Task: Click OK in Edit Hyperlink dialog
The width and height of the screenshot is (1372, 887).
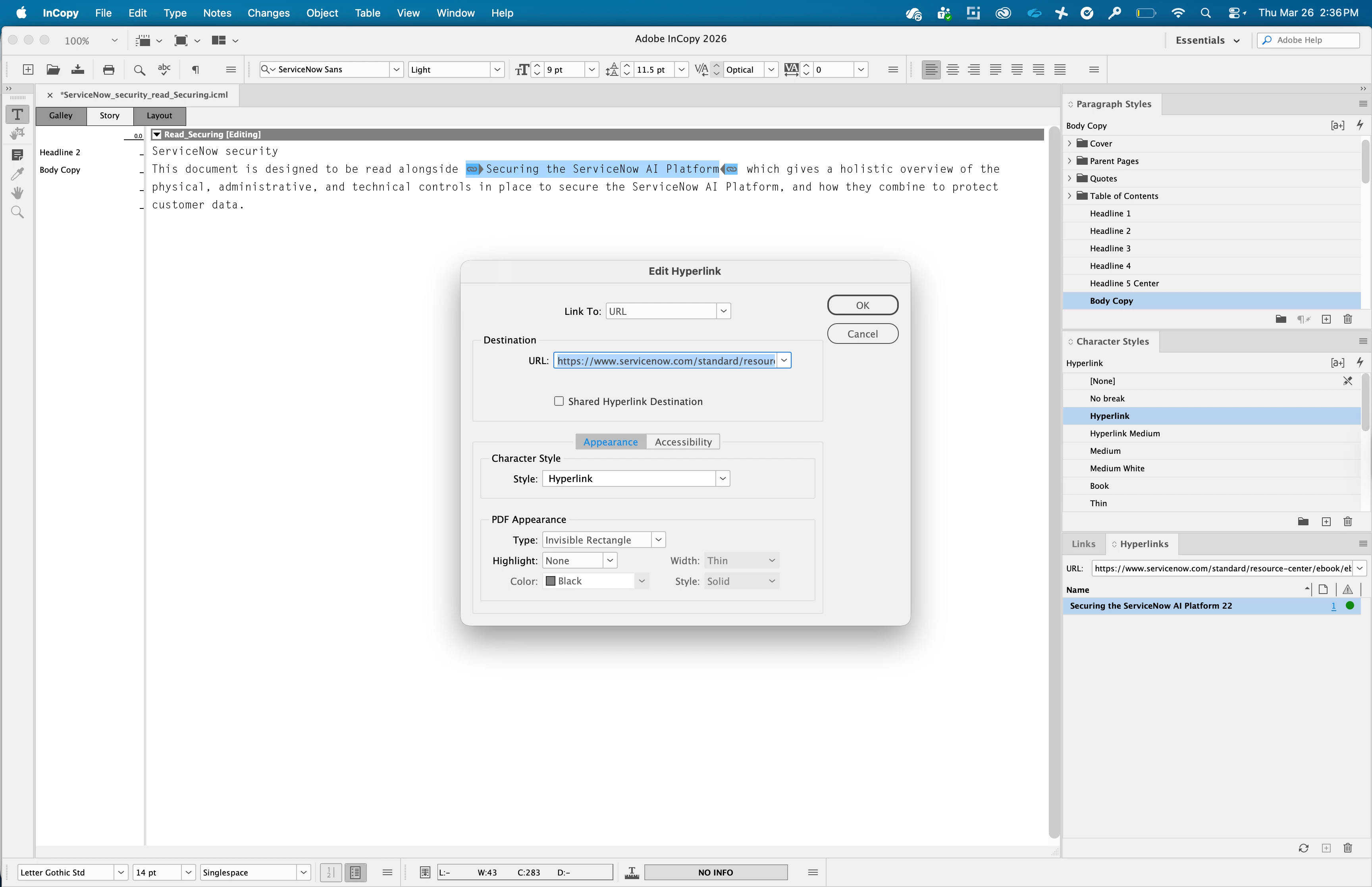Action: coord(862,305)
